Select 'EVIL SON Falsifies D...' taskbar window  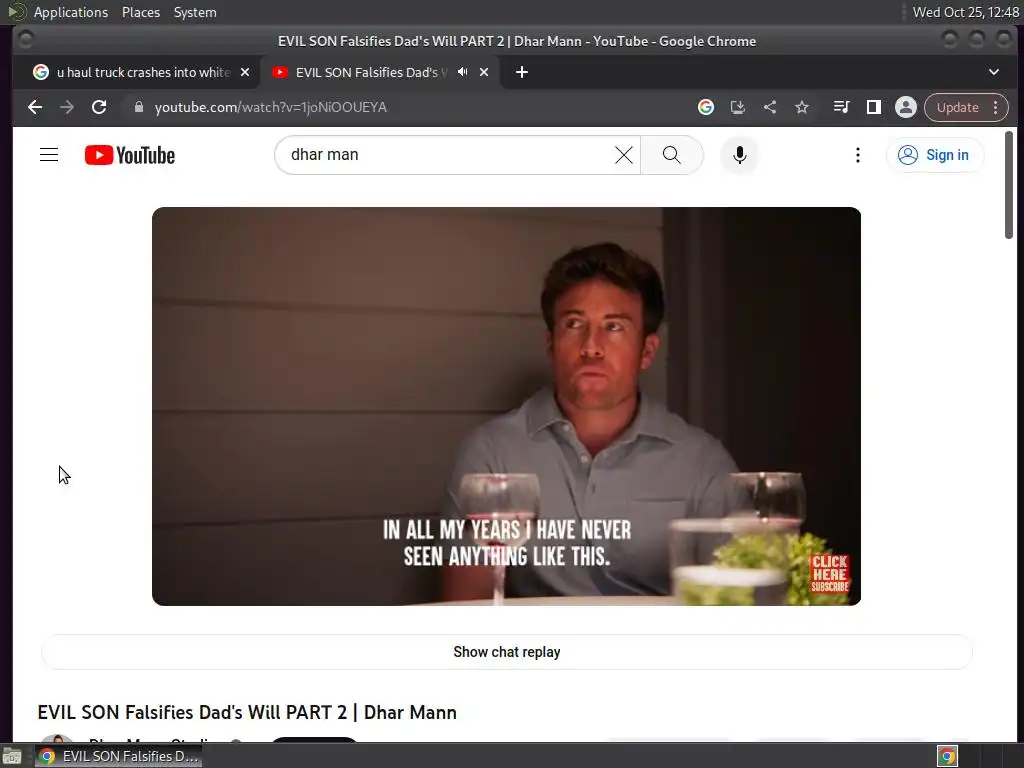(118, 756)
